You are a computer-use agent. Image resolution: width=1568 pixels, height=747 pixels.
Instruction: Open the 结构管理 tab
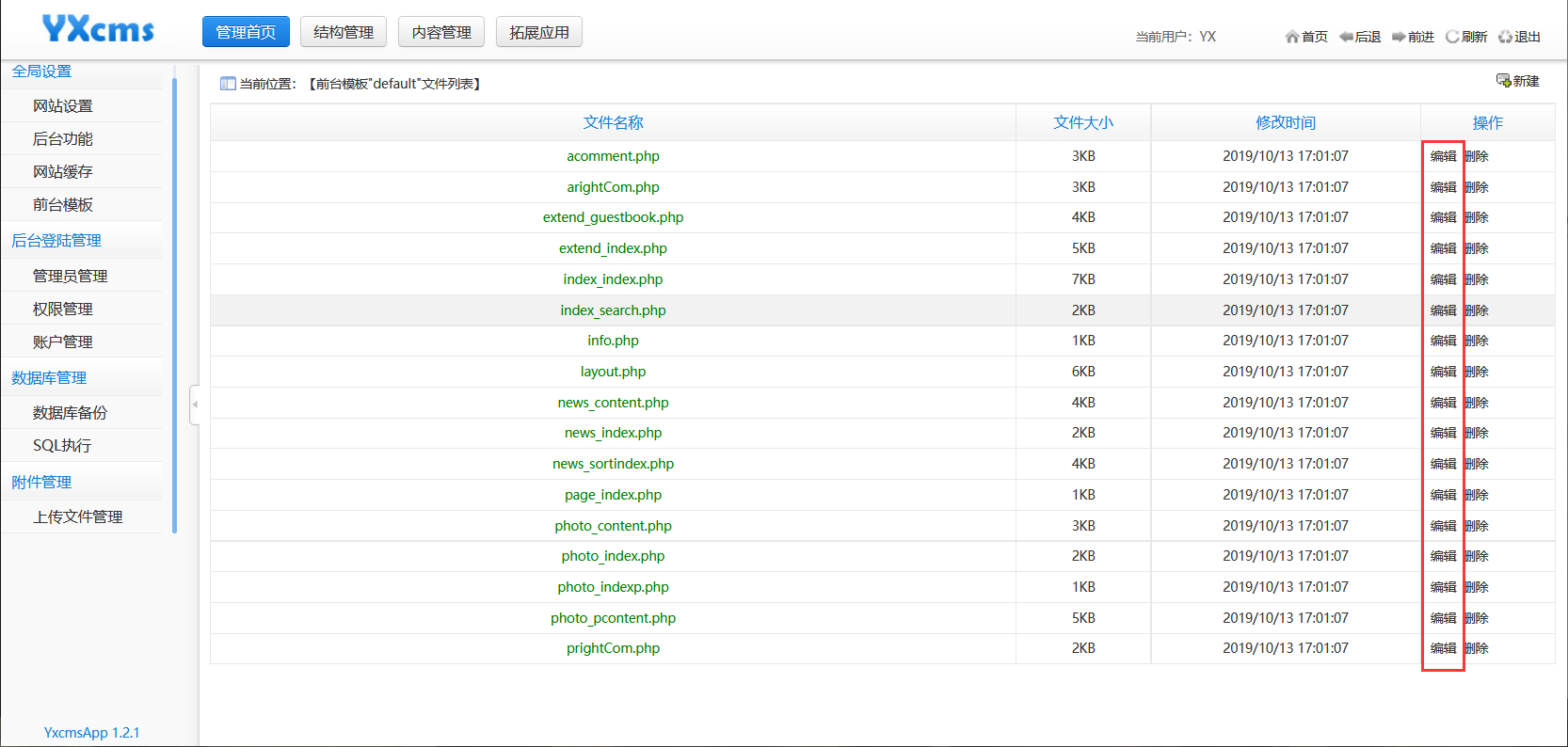click(343, 32)
